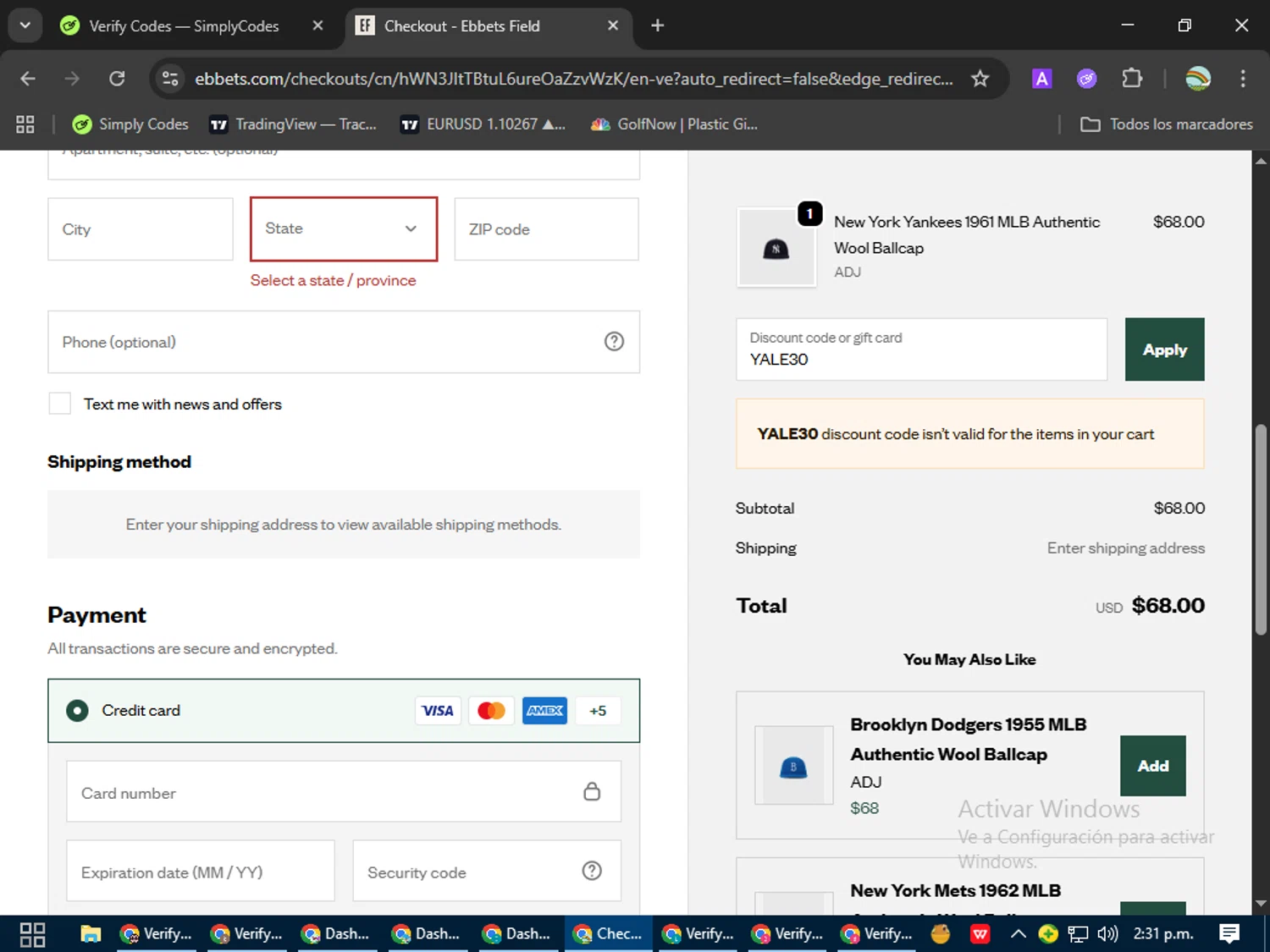Bookmark this page with star icon
The height and width of the screenshot is (952, 1270).
tap(980, 79)
